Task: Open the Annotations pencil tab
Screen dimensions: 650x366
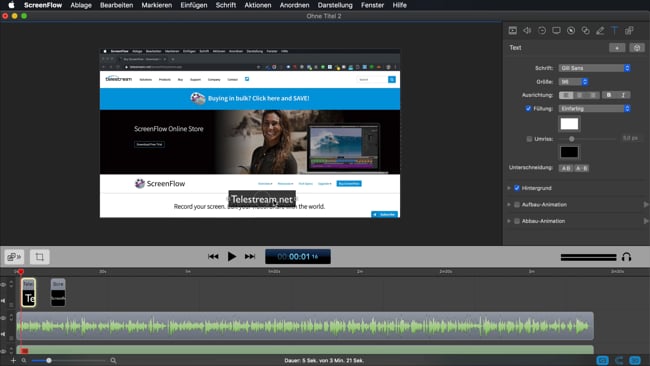Action: 600,30
